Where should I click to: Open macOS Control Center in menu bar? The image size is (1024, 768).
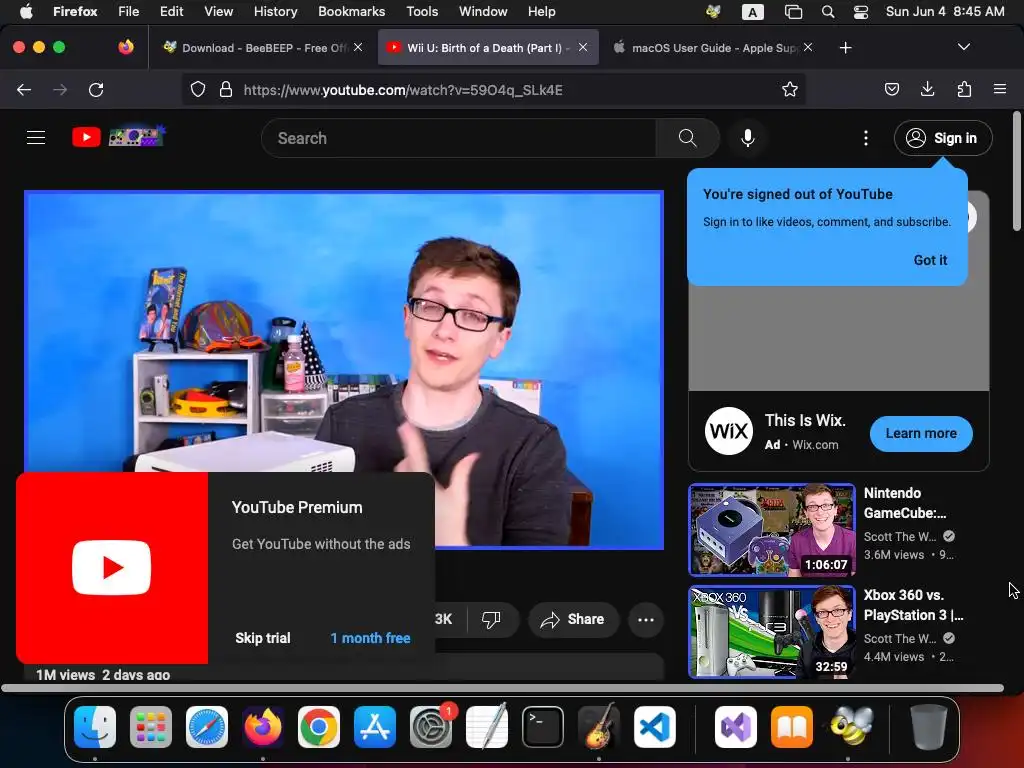[861, 12]
